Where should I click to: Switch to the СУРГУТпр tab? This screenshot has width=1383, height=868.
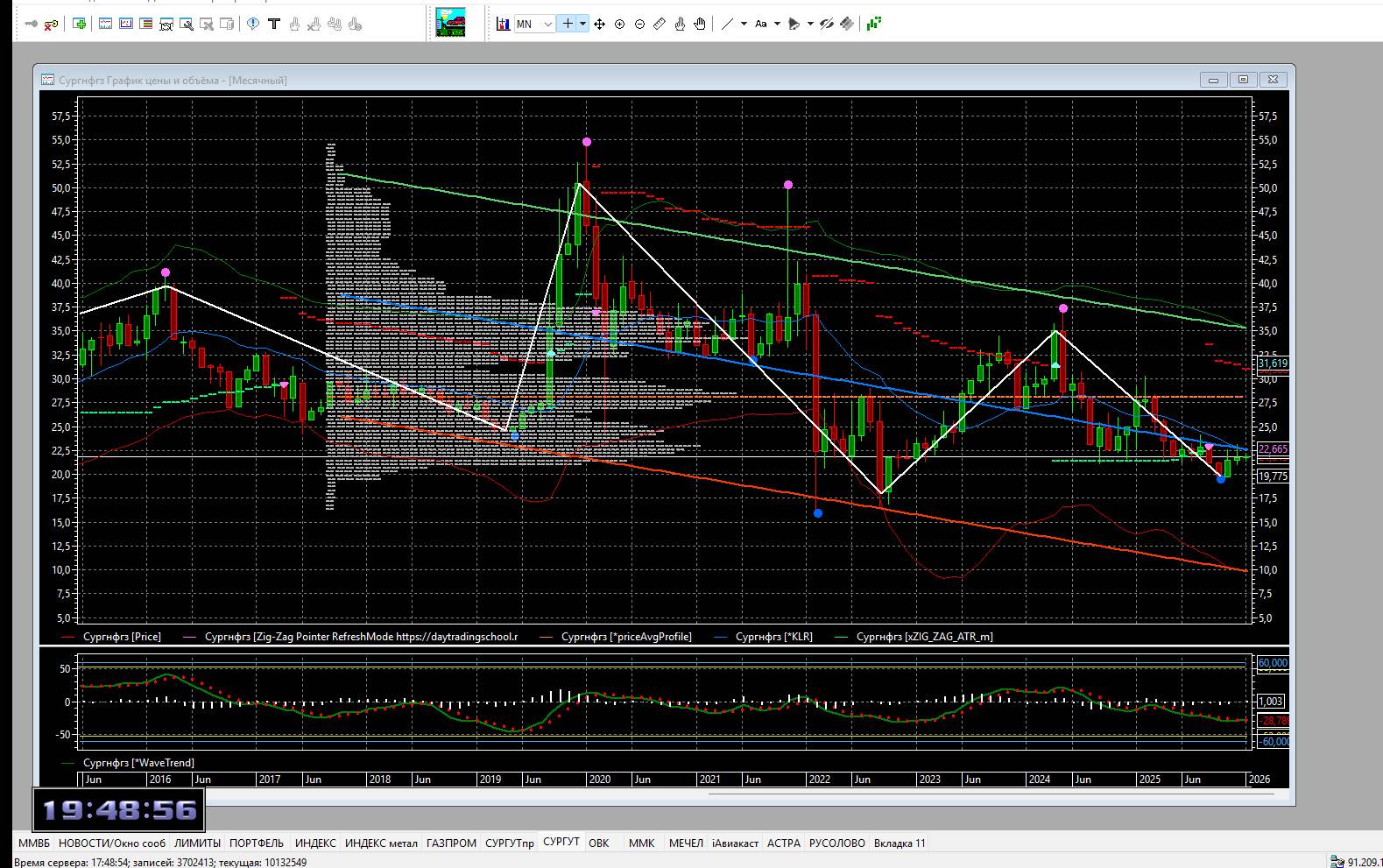coord(510,843)
